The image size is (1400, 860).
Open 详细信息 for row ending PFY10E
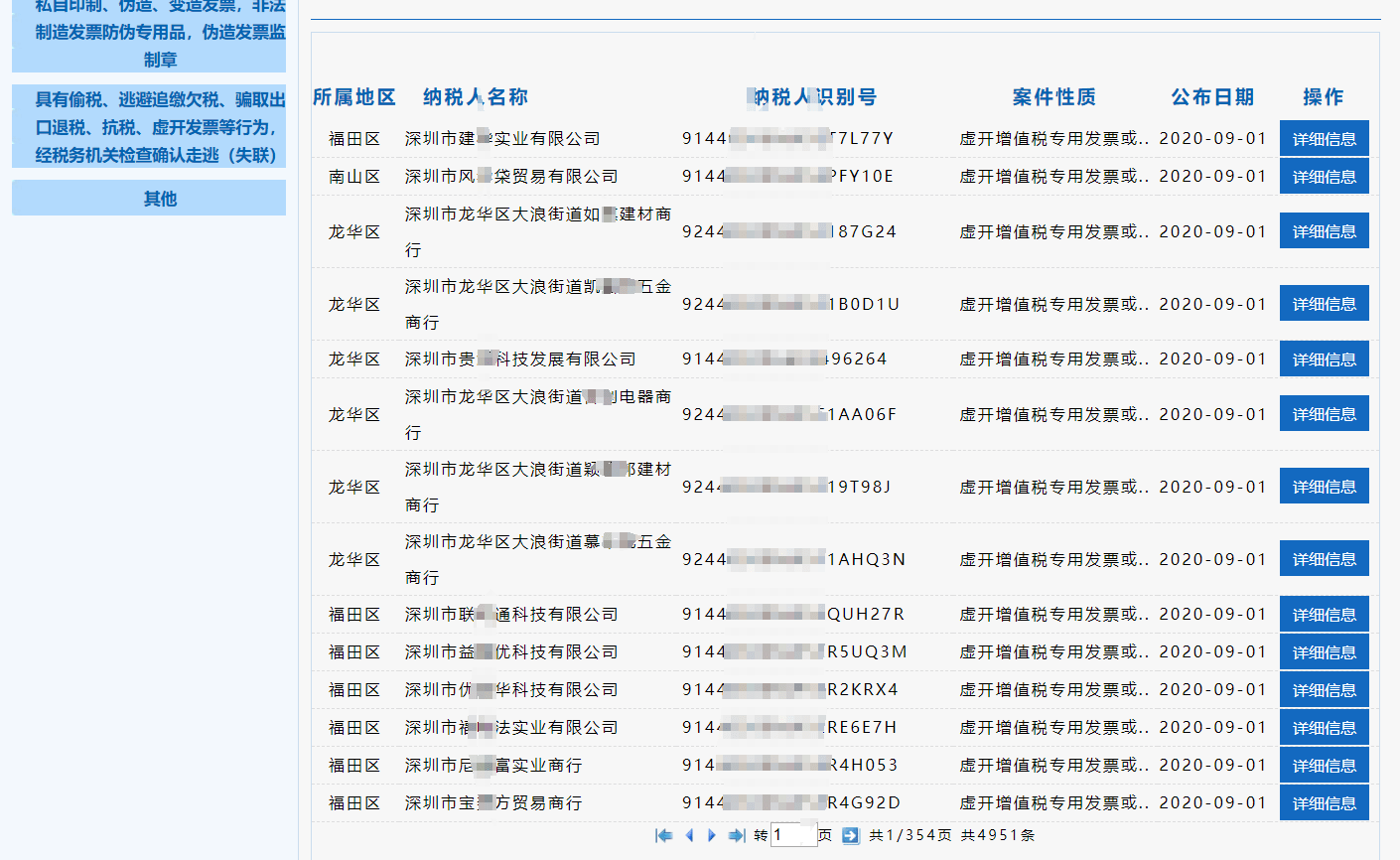coord(1325,177)
